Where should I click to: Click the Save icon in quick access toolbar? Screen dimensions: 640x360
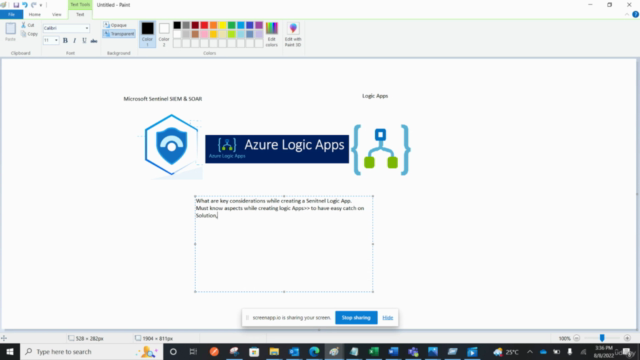pos(16,5)
